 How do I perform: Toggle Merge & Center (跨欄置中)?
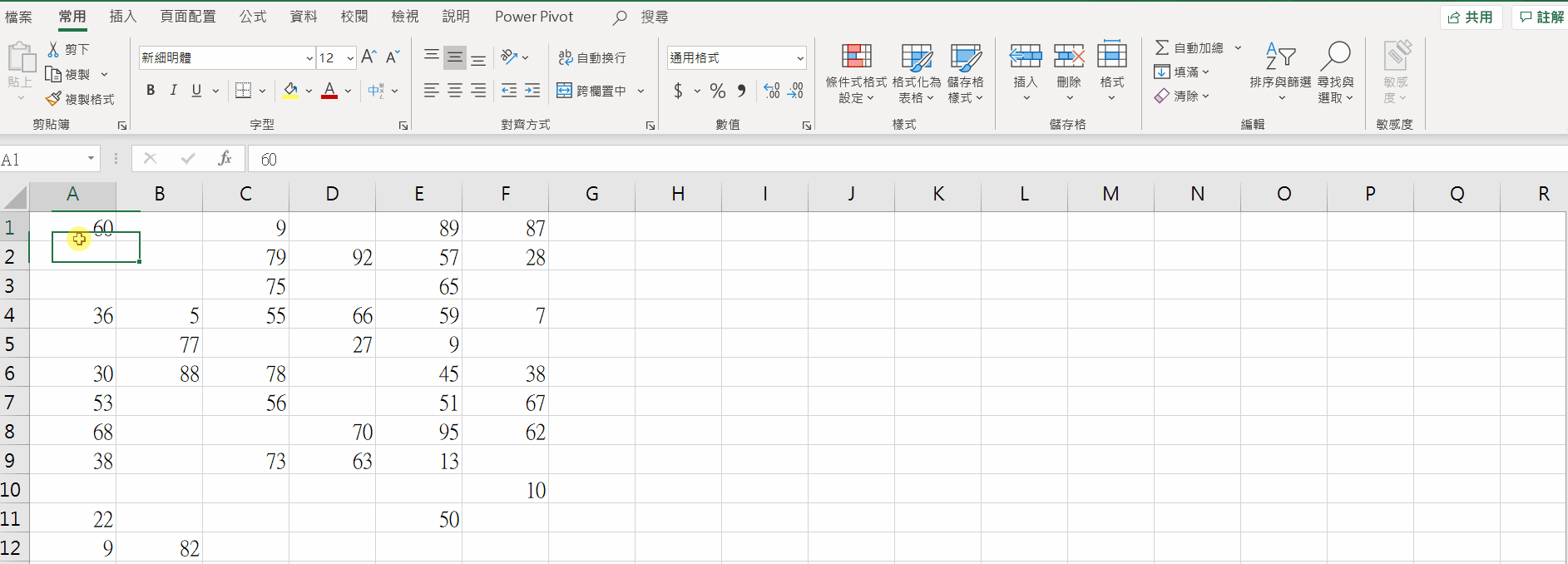click(591, 91)
